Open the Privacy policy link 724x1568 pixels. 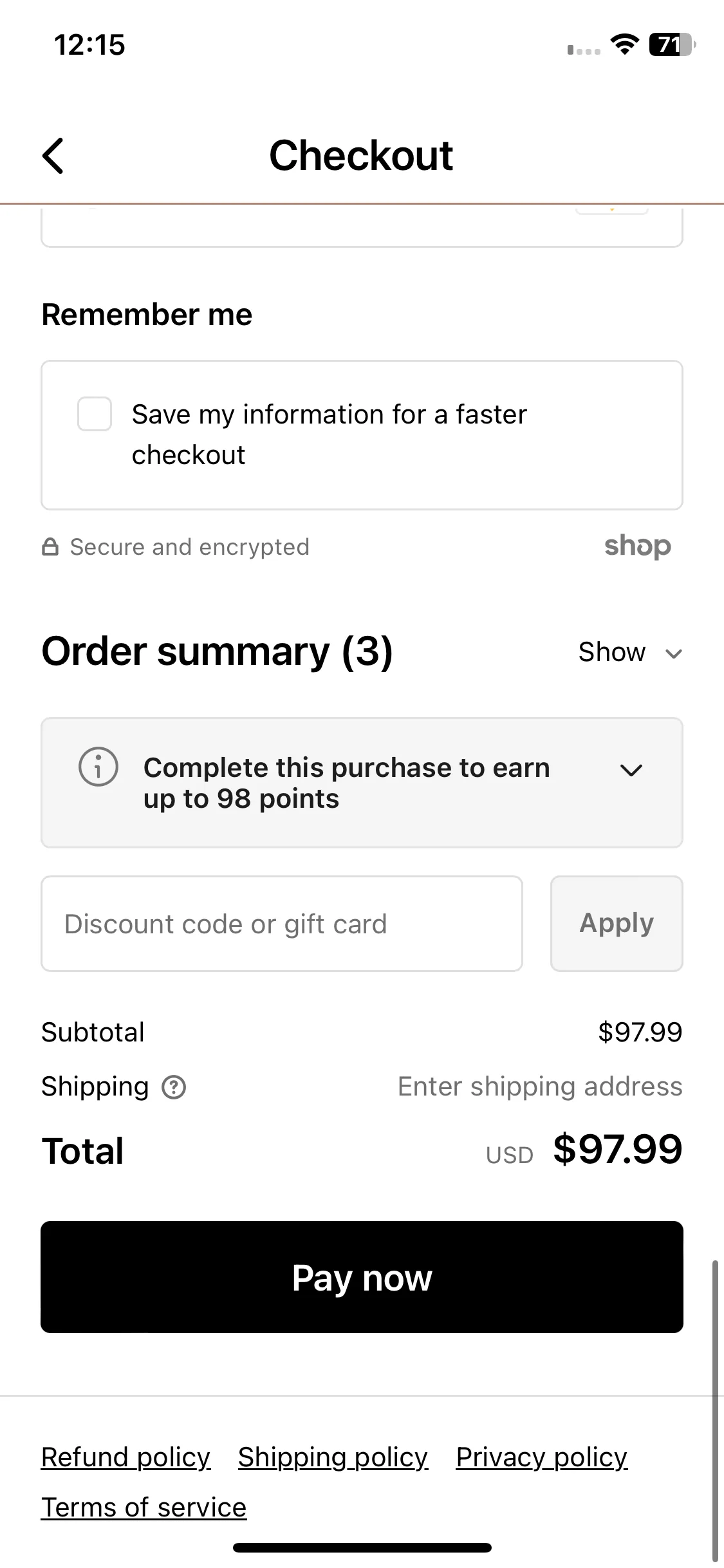pos(542,1457)
